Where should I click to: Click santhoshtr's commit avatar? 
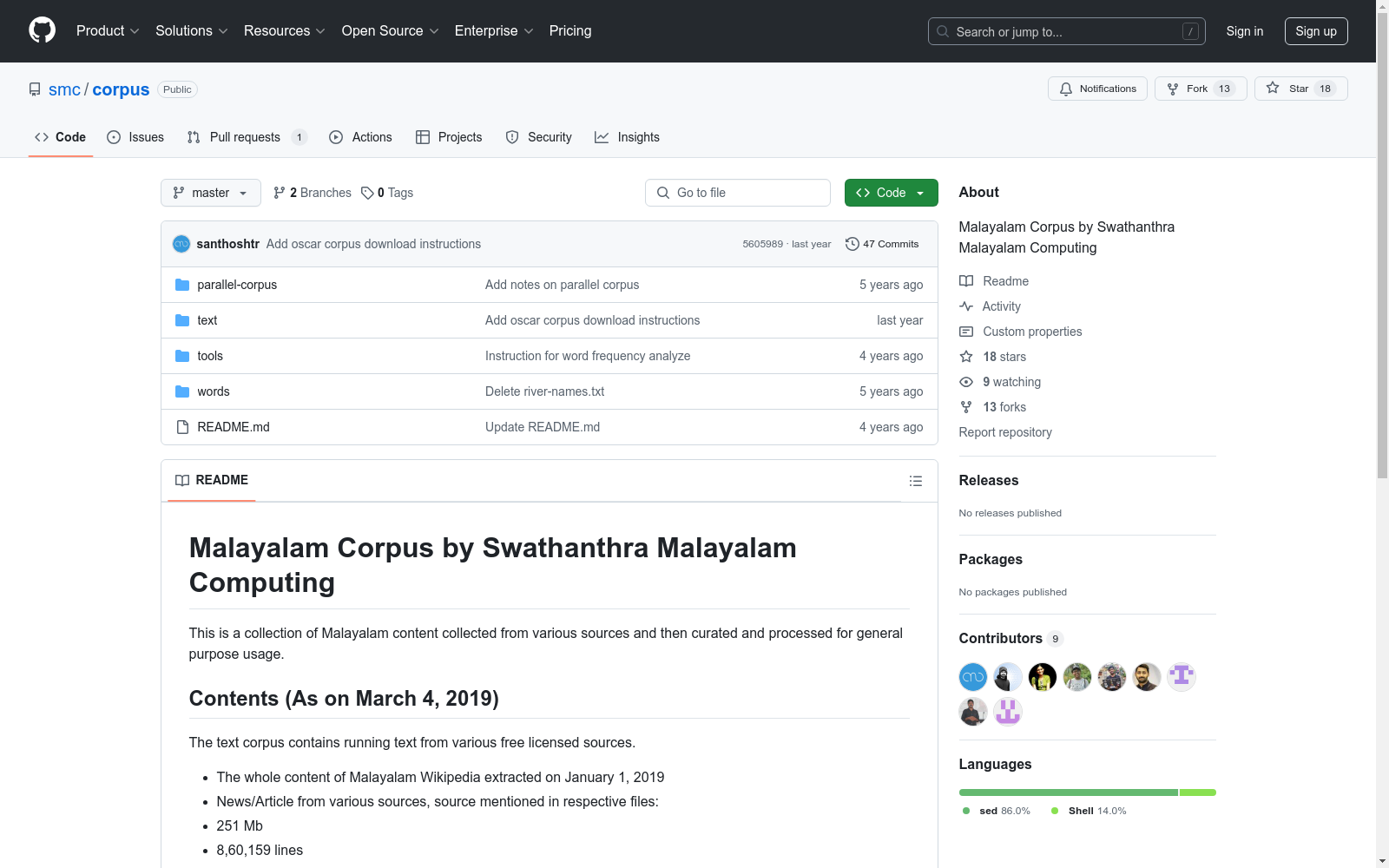(x=181, y=244)
